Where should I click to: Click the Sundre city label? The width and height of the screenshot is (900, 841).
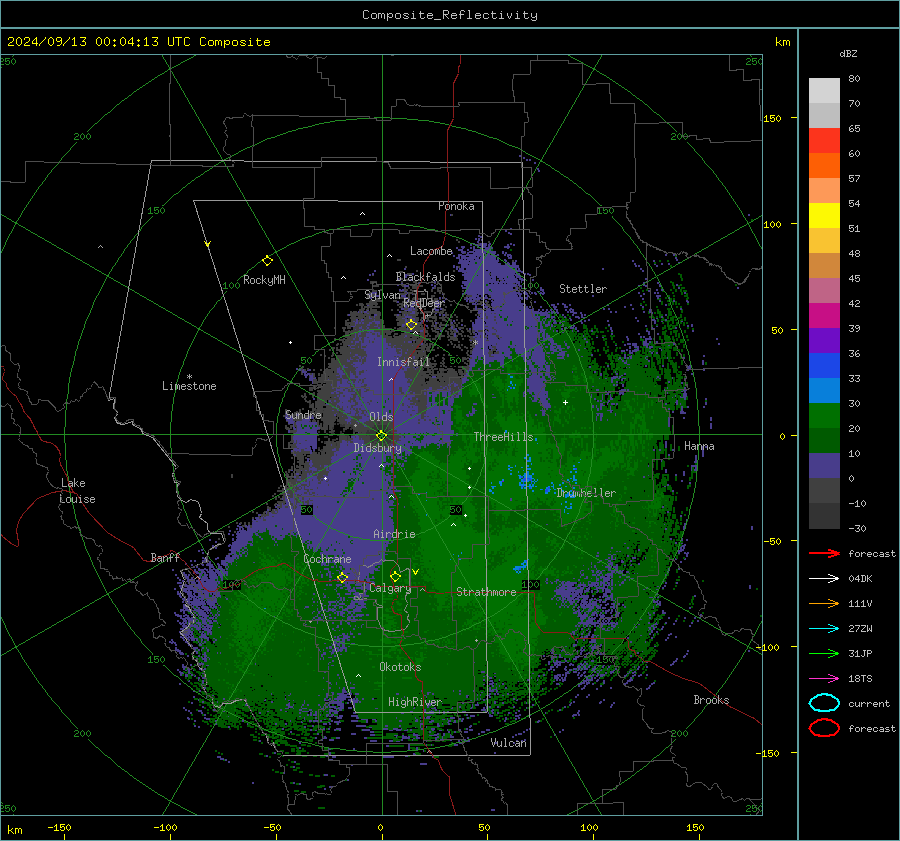(303, 414)
